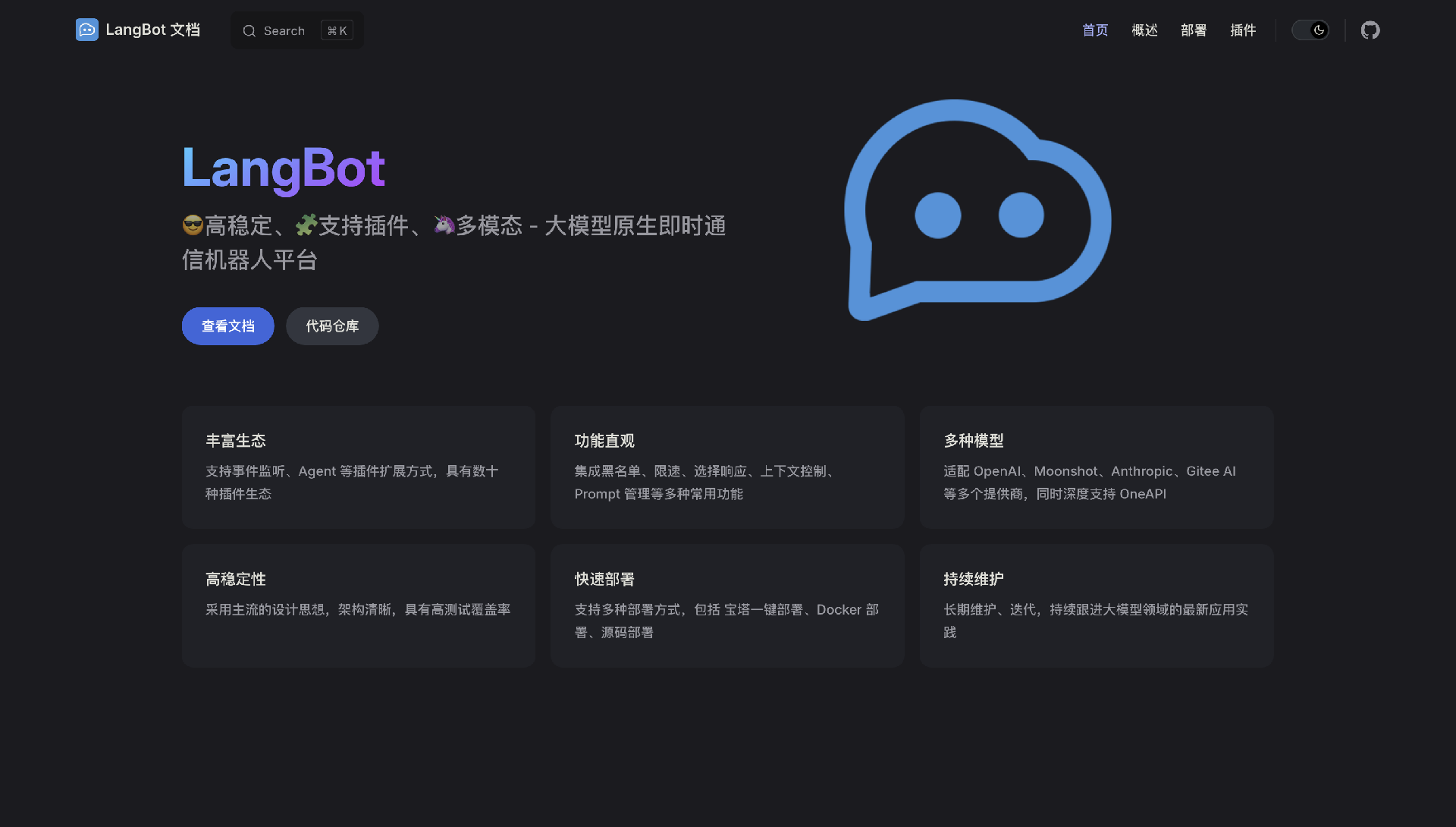Open the 部署 nav item
Screen dimensions: 1456x827
[1194, 30]
